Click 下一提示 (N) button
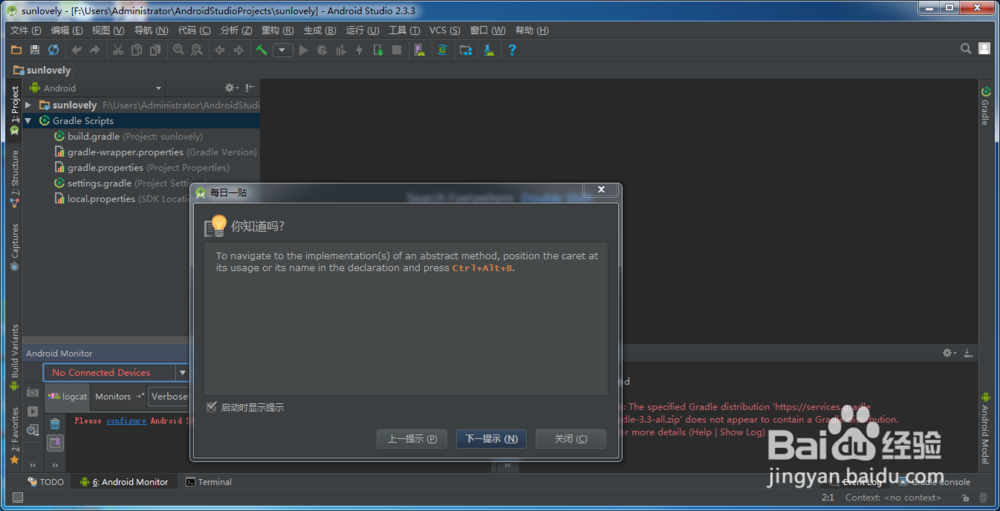Viewport: 1000px width, 511px height. point(491,439)
